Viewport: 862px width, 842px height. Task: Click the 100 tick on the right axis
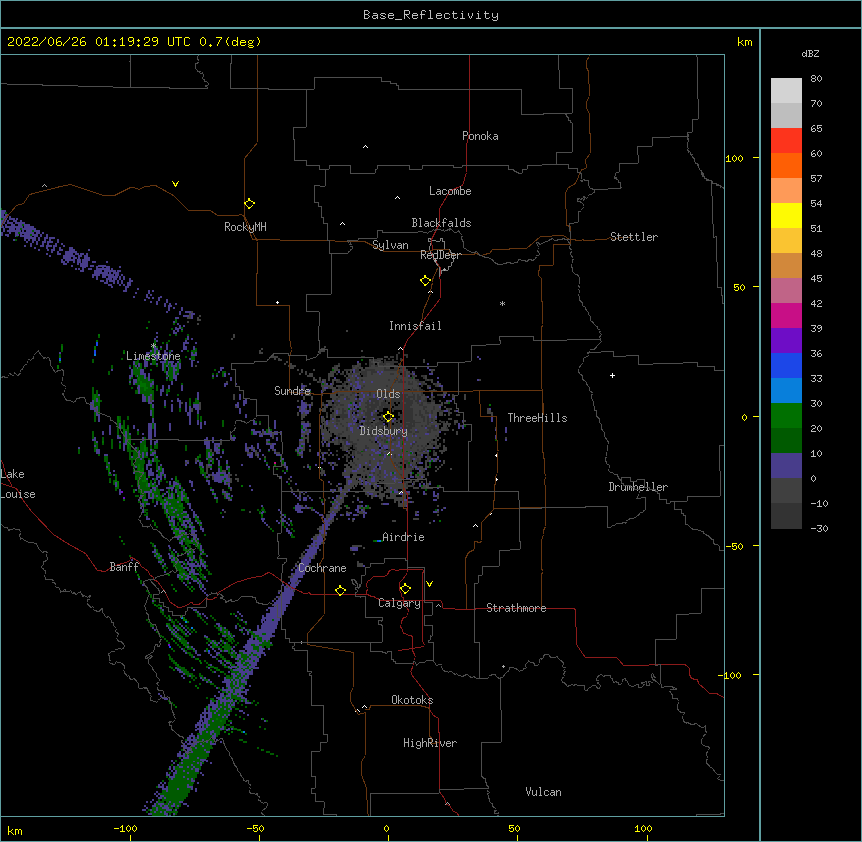click(x=734, y=158)
